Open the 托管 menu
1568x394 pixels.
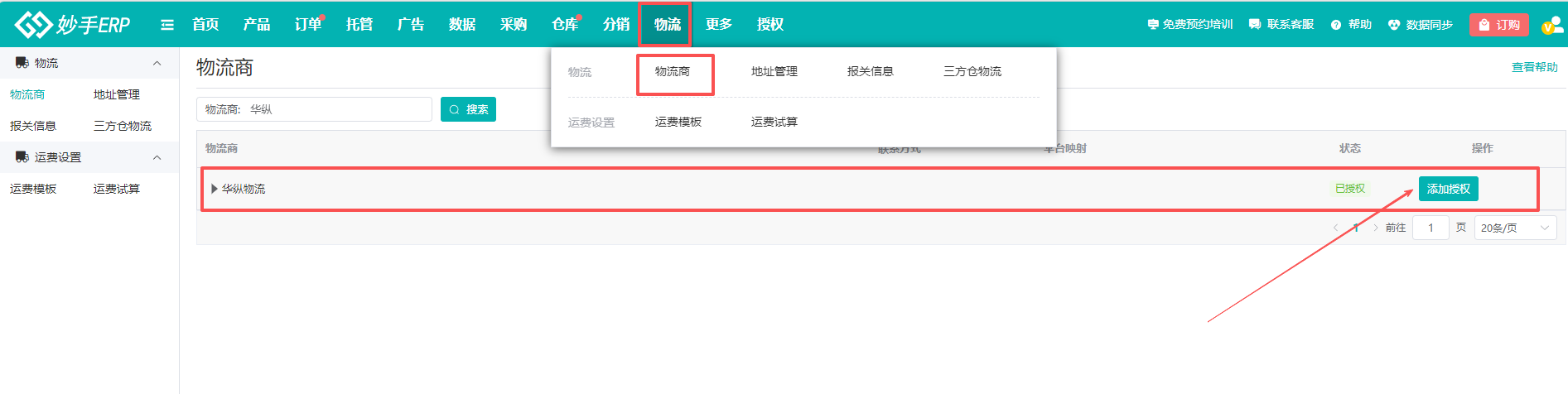(359, 25)
